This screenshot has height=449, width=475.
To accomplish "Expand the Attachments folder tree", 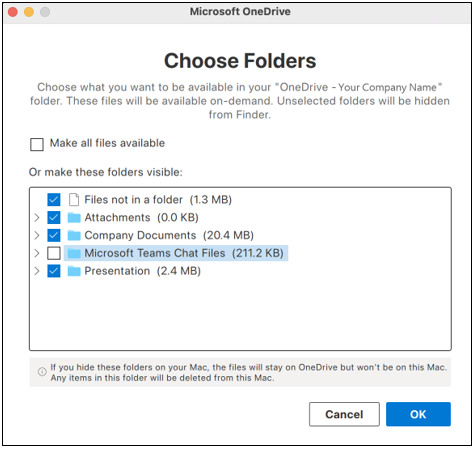I will 37,218.
